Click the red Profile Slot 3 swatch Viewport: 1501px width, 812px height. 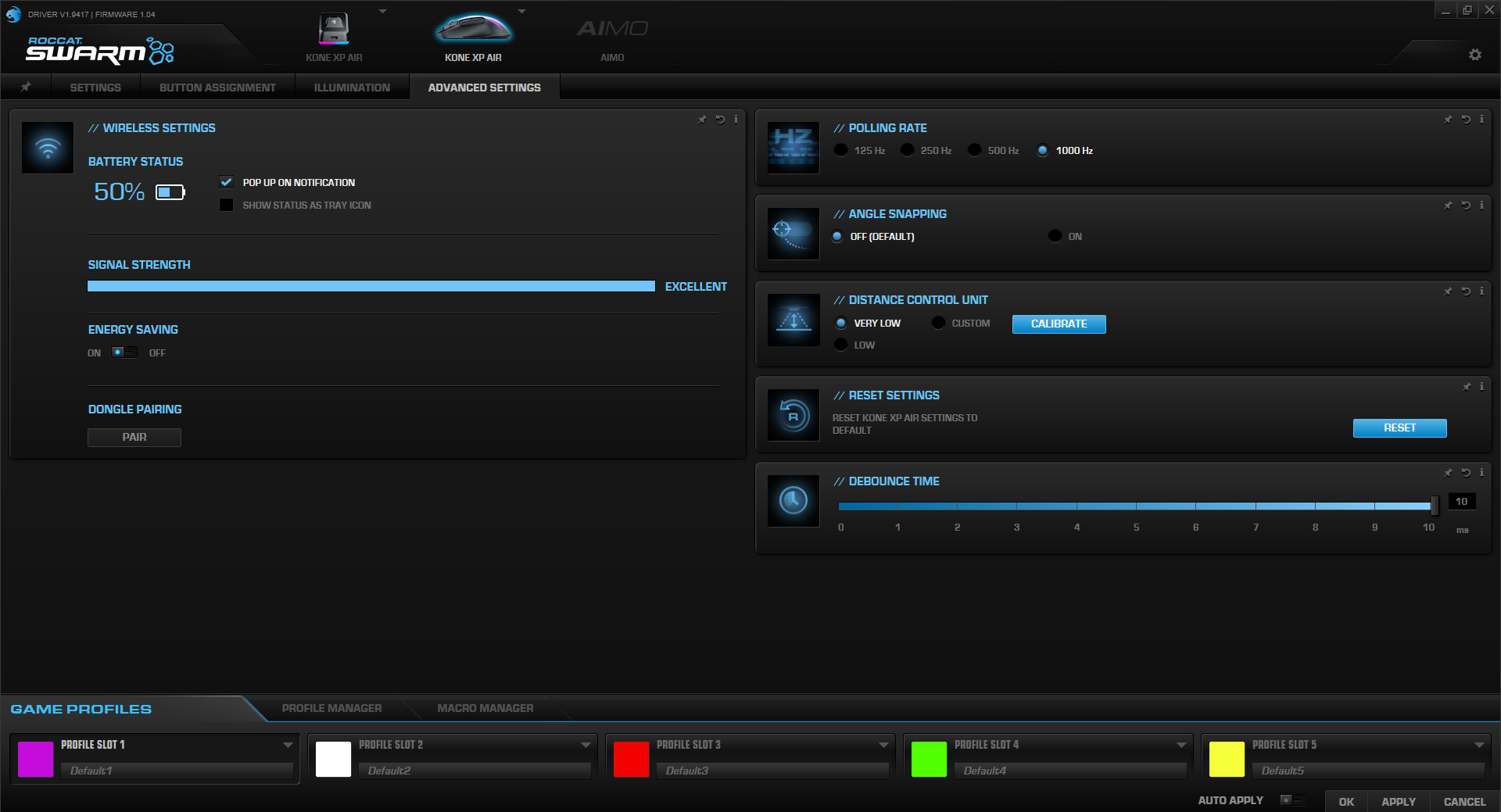(631, 759)
